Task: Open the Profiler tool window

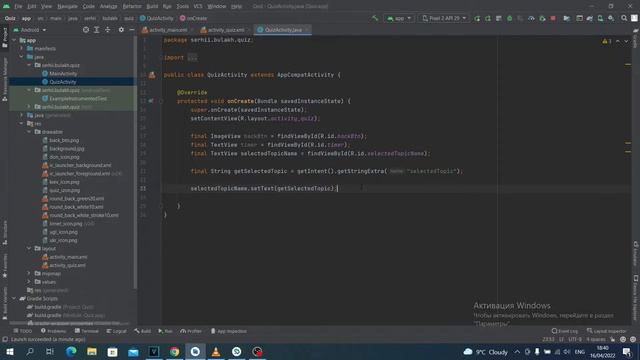Action: [191, 331]
